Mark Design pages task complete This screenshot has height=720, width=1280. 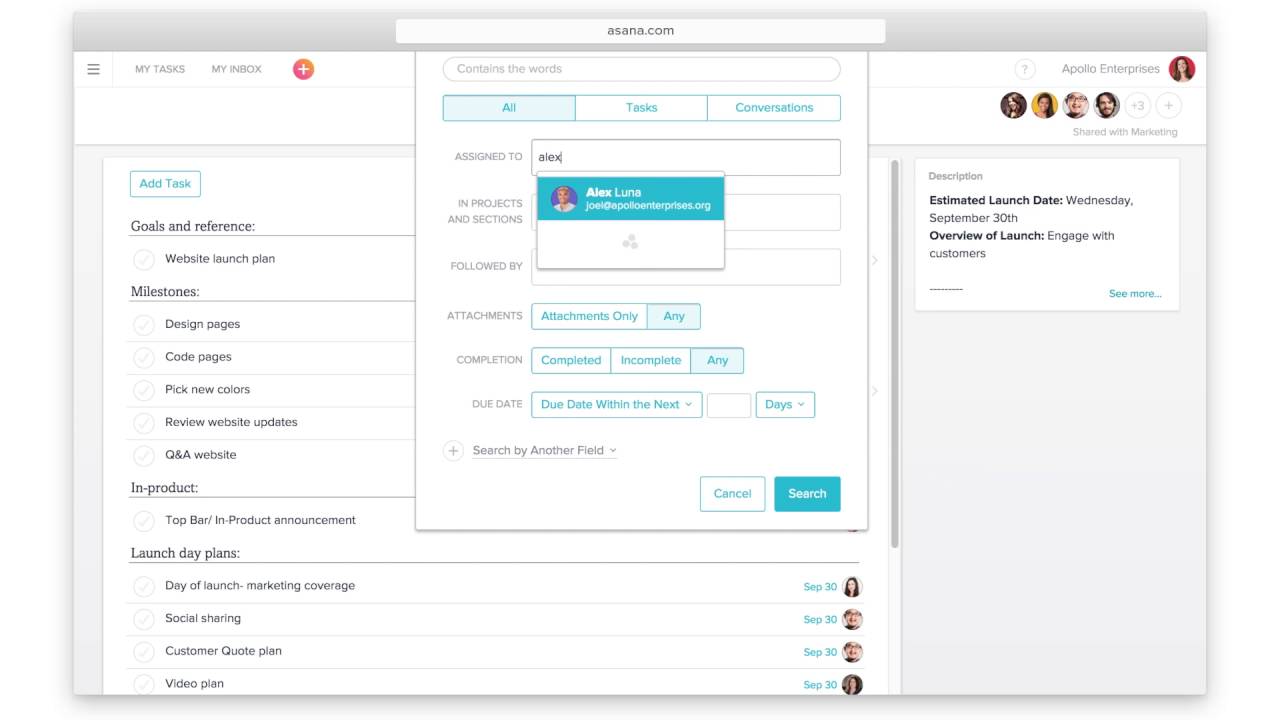[x=144, y=325]
